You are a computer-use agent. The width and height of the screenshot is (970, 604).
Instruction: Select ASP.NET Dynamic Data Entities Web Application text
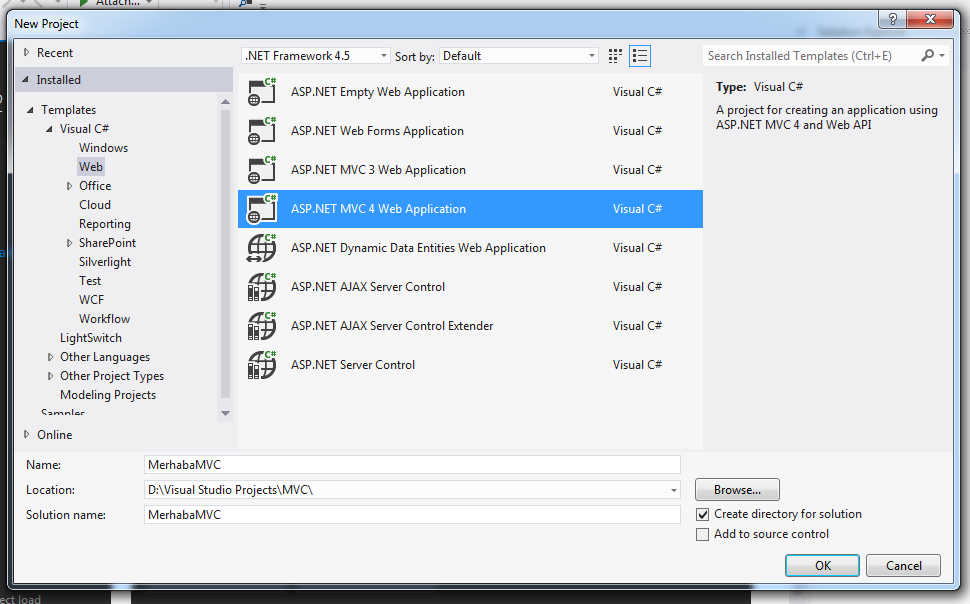point(418,248)
